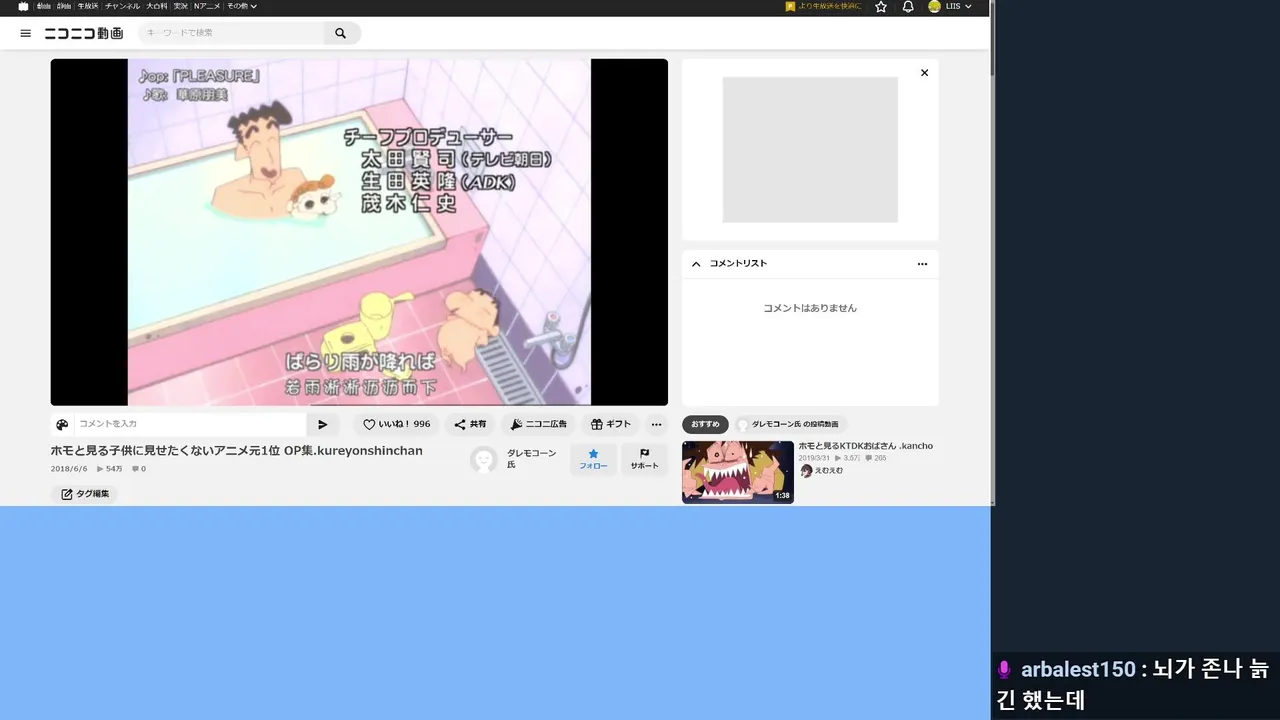Open the hamburger menu beside the Niconico logo
Screen dimensions: 1280x720
click(26, 33)
